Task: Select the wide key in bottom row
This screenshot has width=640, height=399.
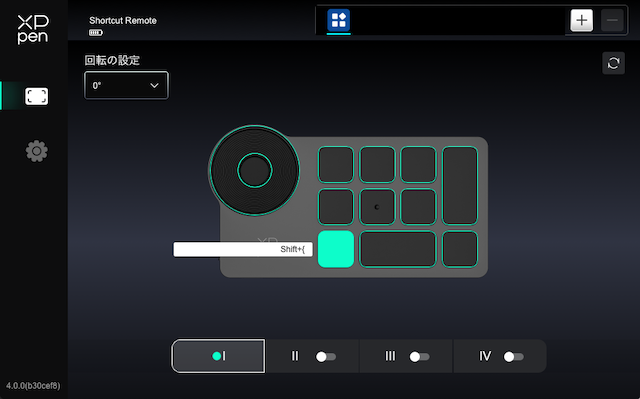Action: (x=398, y=249)
